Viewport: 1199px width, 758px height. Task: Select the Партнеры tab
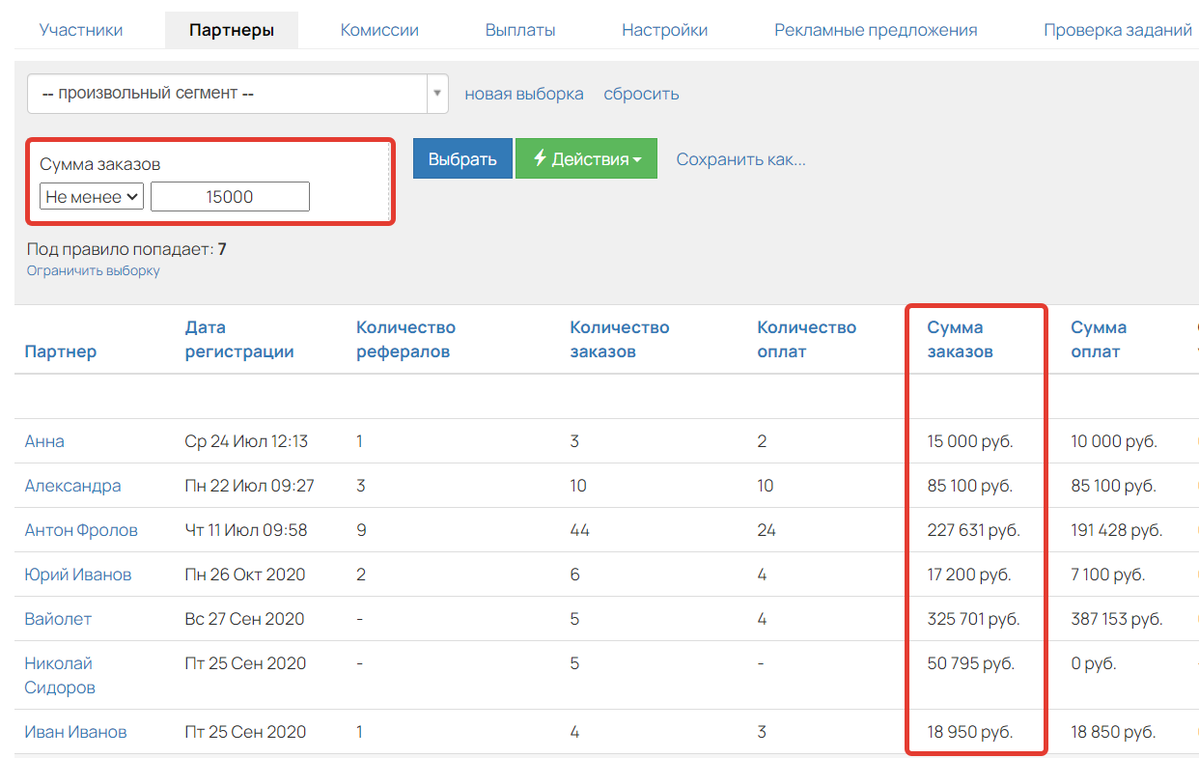point(232,30)
